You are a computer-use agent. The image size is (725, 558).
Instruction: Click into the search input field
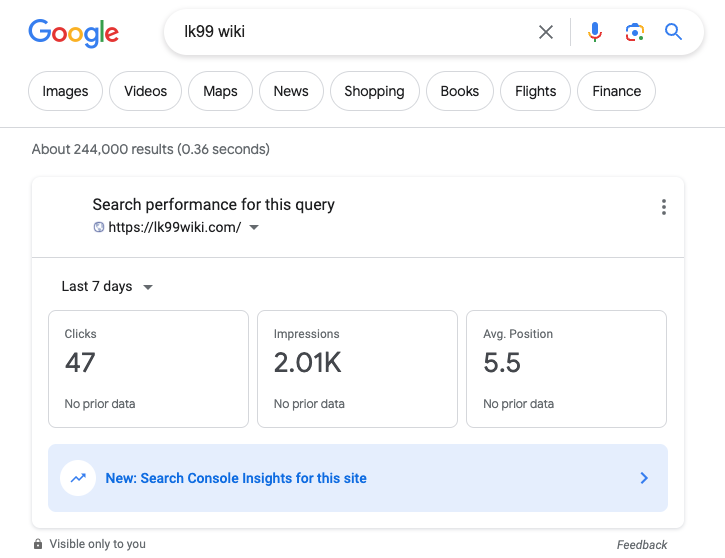[350, 32]
